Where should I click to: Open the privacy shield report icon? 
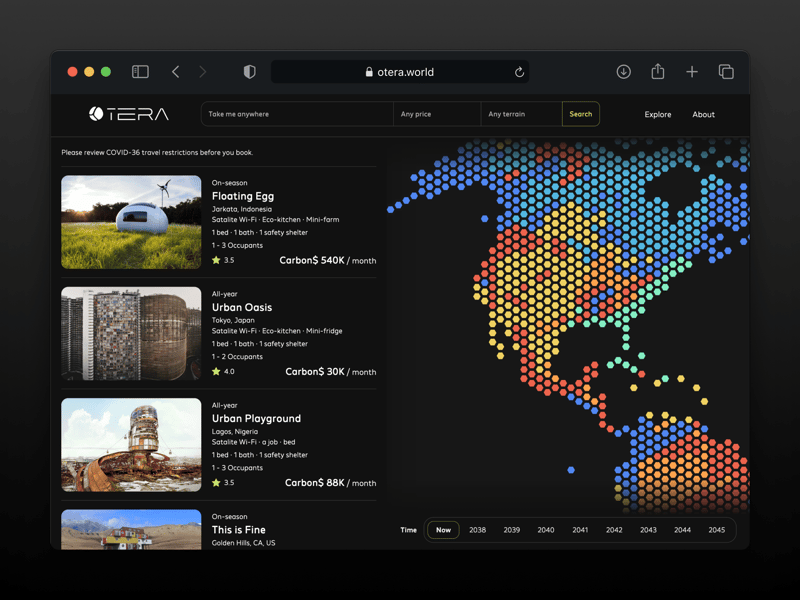[249, 72]
